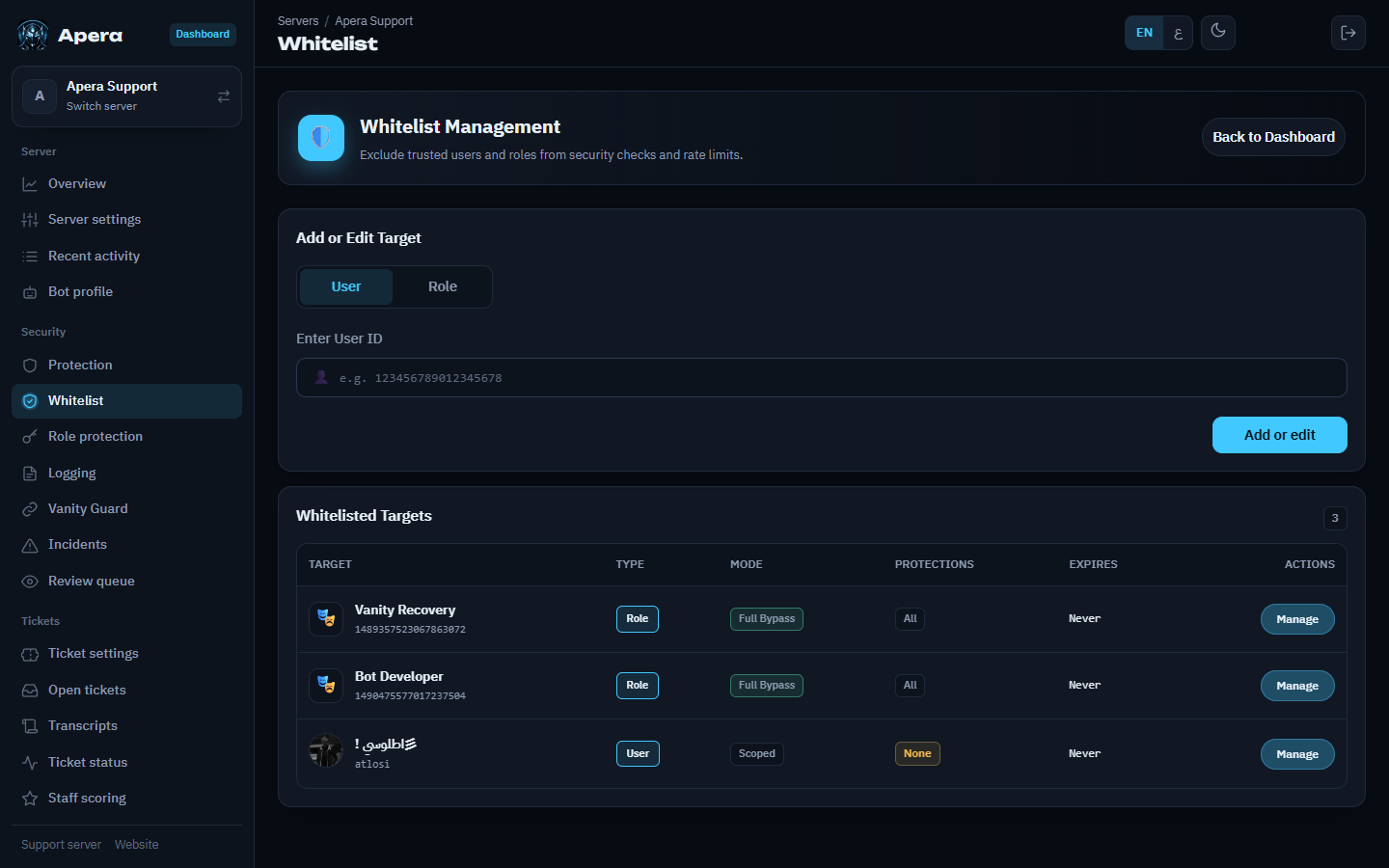The width and height of the screenshot is (1389, 868).
Task: Switch language to Arabic
Action: pos(1178,33)
